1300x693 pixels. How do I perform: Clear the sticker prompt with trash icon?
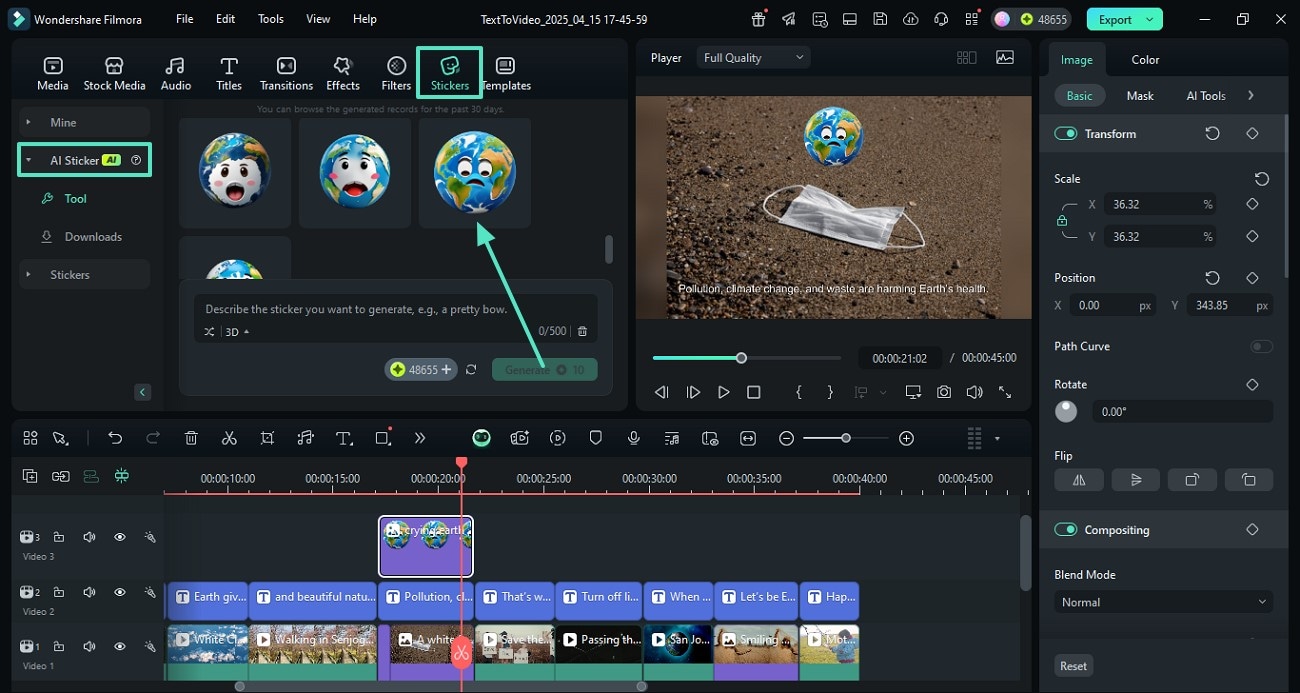pos(583,331)
